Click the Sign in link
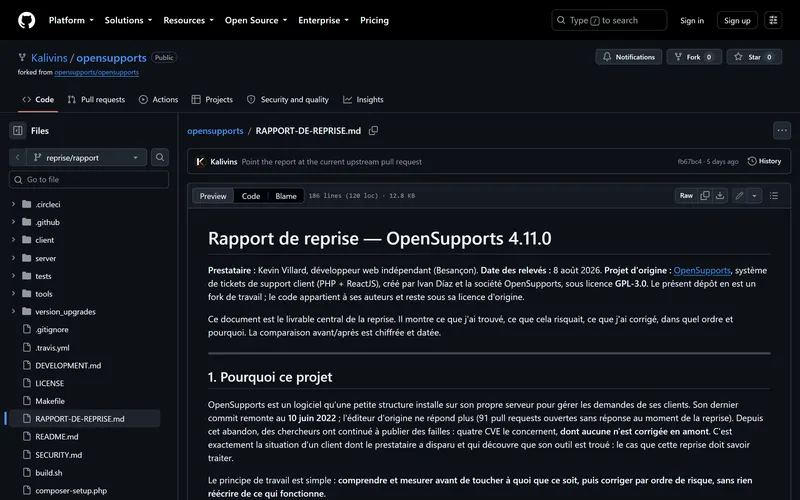Image resolution: width=800 pixels, height=500 pixels. coord(691,20)
